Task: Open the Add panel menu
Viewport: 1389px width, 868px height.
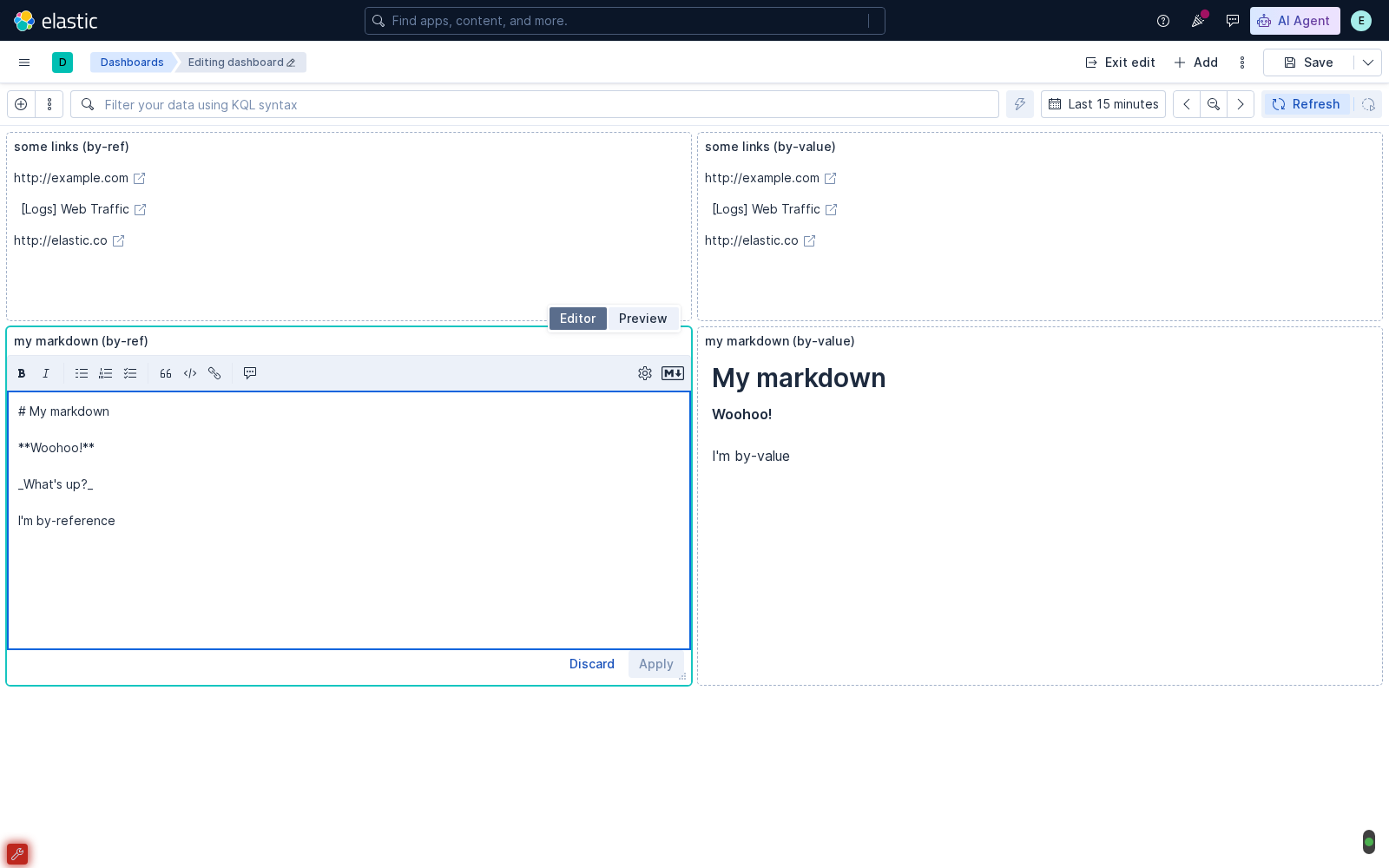Action: pyautogui.click(x=1196, y=62)
